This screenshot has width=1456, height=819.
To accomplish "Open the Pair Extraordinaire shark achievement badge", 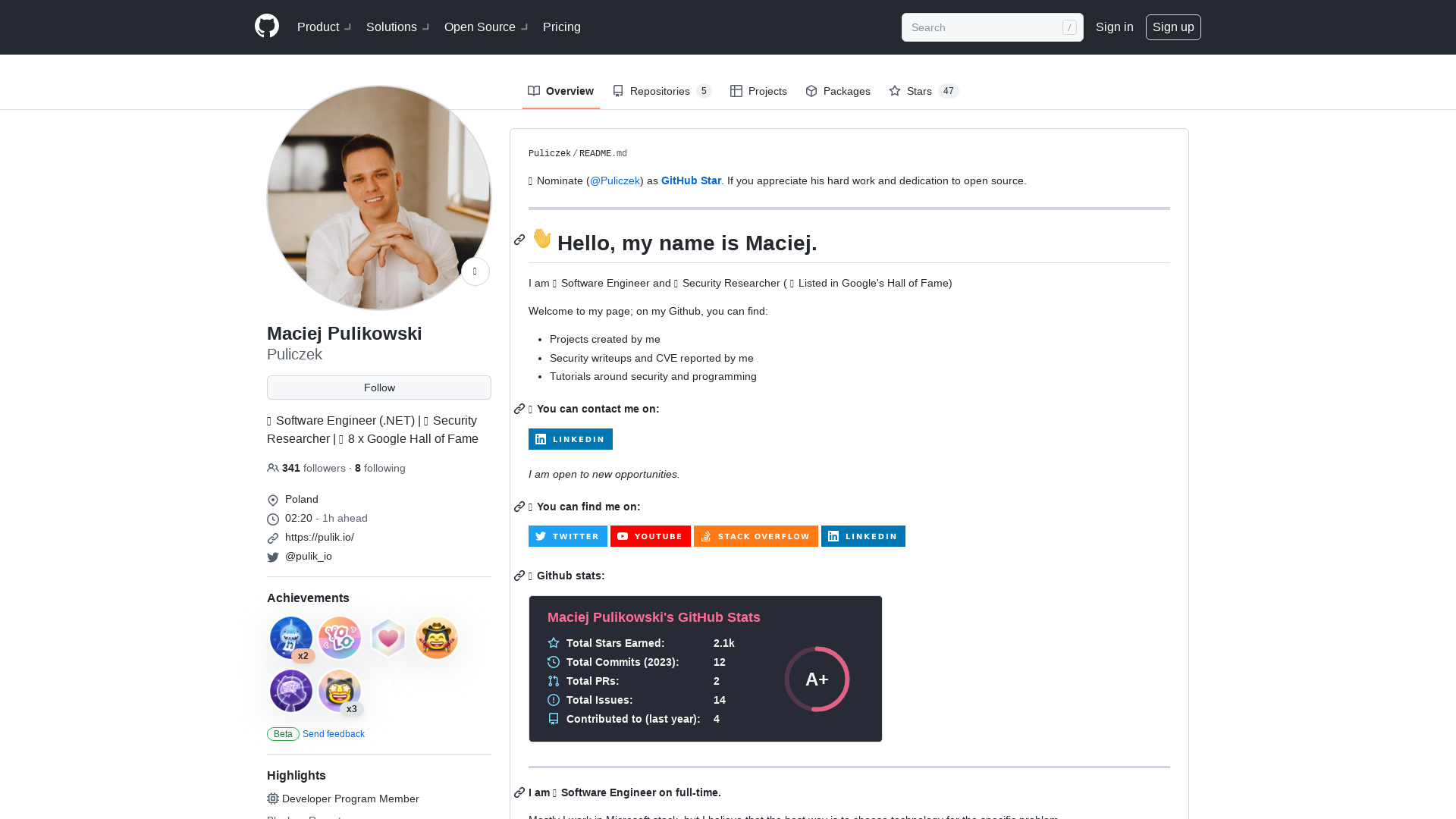I will 291,638.
